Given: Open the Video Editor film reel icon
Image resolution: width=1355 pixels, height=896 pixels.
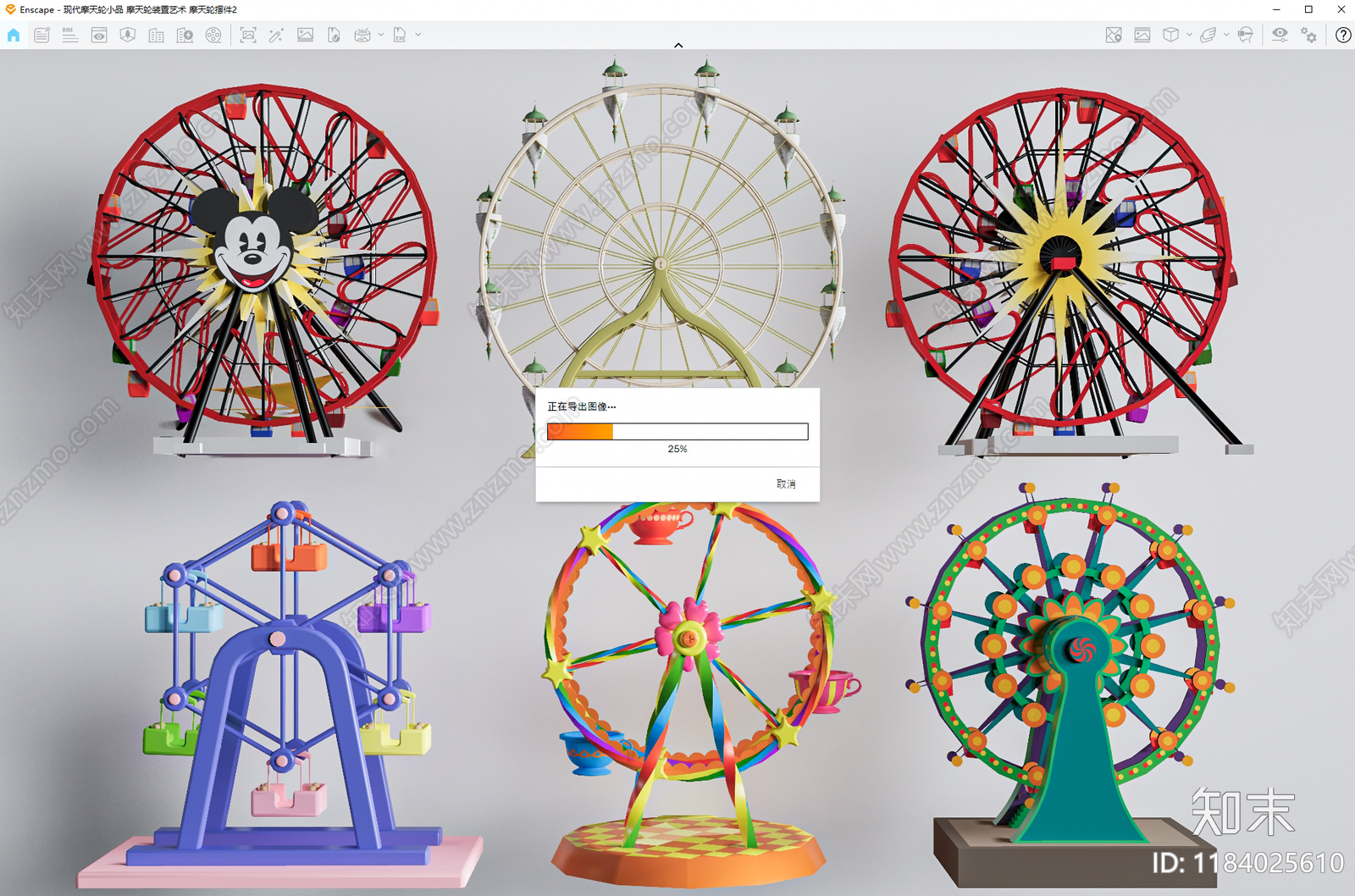Looking at the screenshot, I should tap(213, 35).
